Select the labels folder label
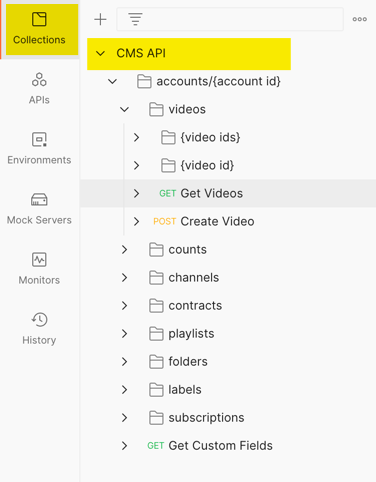Image resolution: width=376 pixels, height=482 pixels. (185, 389)
